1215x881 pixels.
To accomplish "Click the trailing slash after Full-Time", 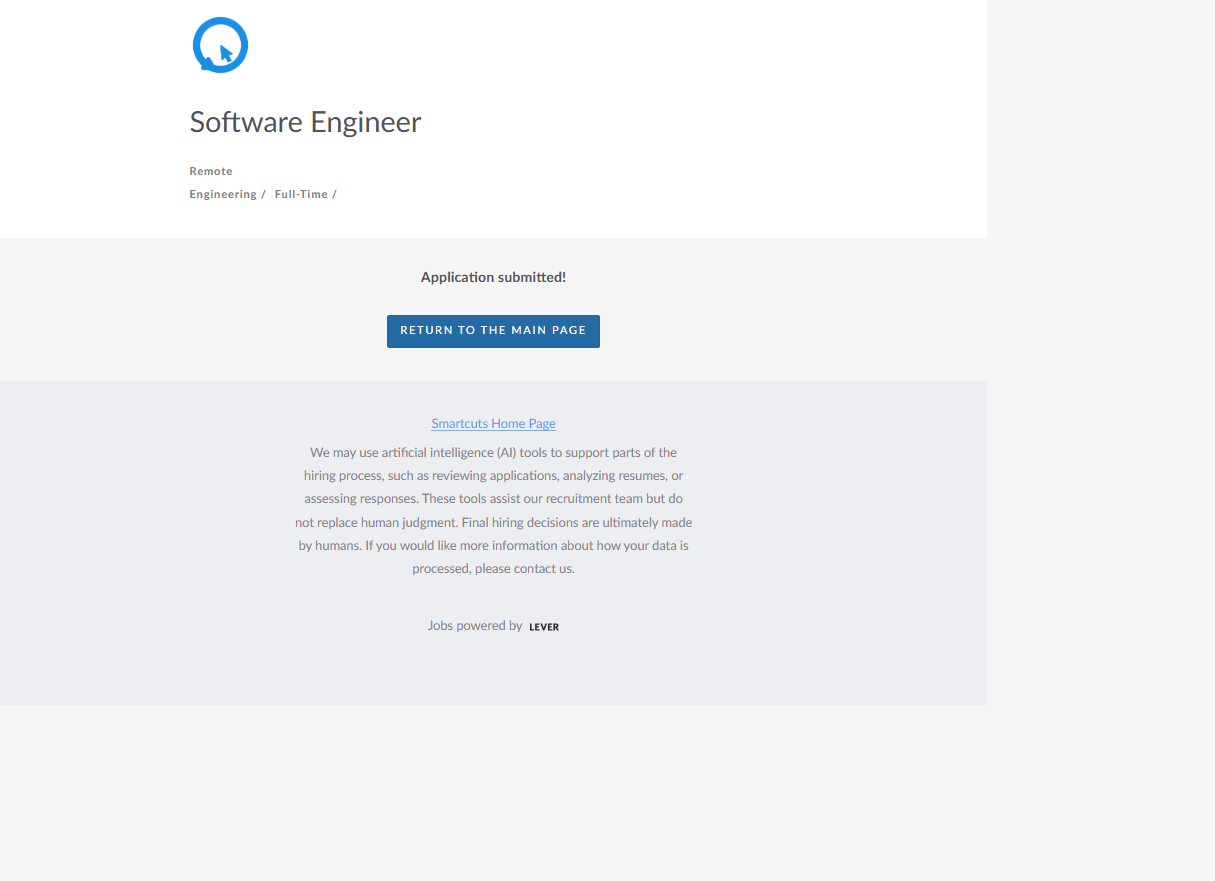I will pyautogui.click(x=335, y=194).
